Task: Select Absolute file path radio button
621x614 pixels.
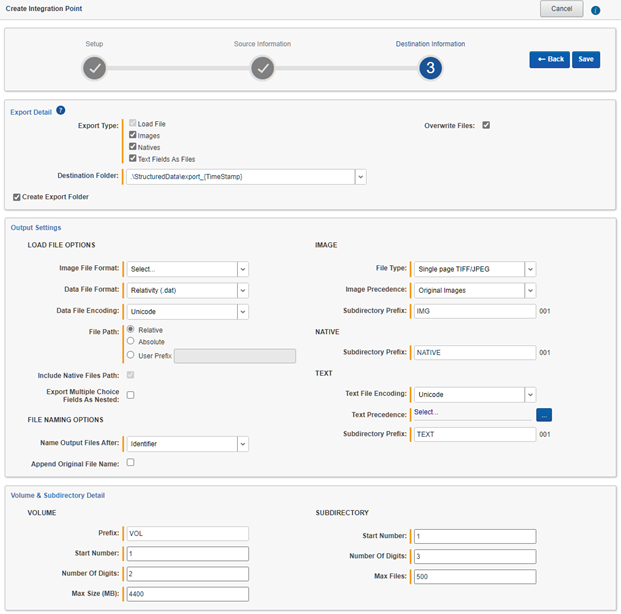Action: (130, 341)
